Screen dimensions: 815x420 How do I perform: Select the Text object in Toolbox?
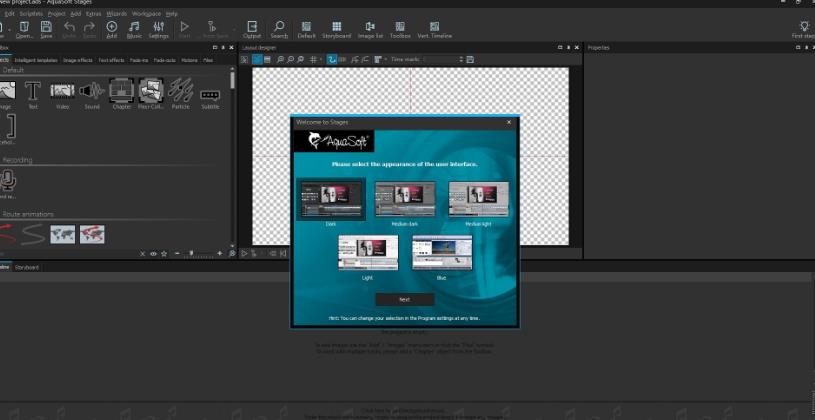tap(33, 94)
